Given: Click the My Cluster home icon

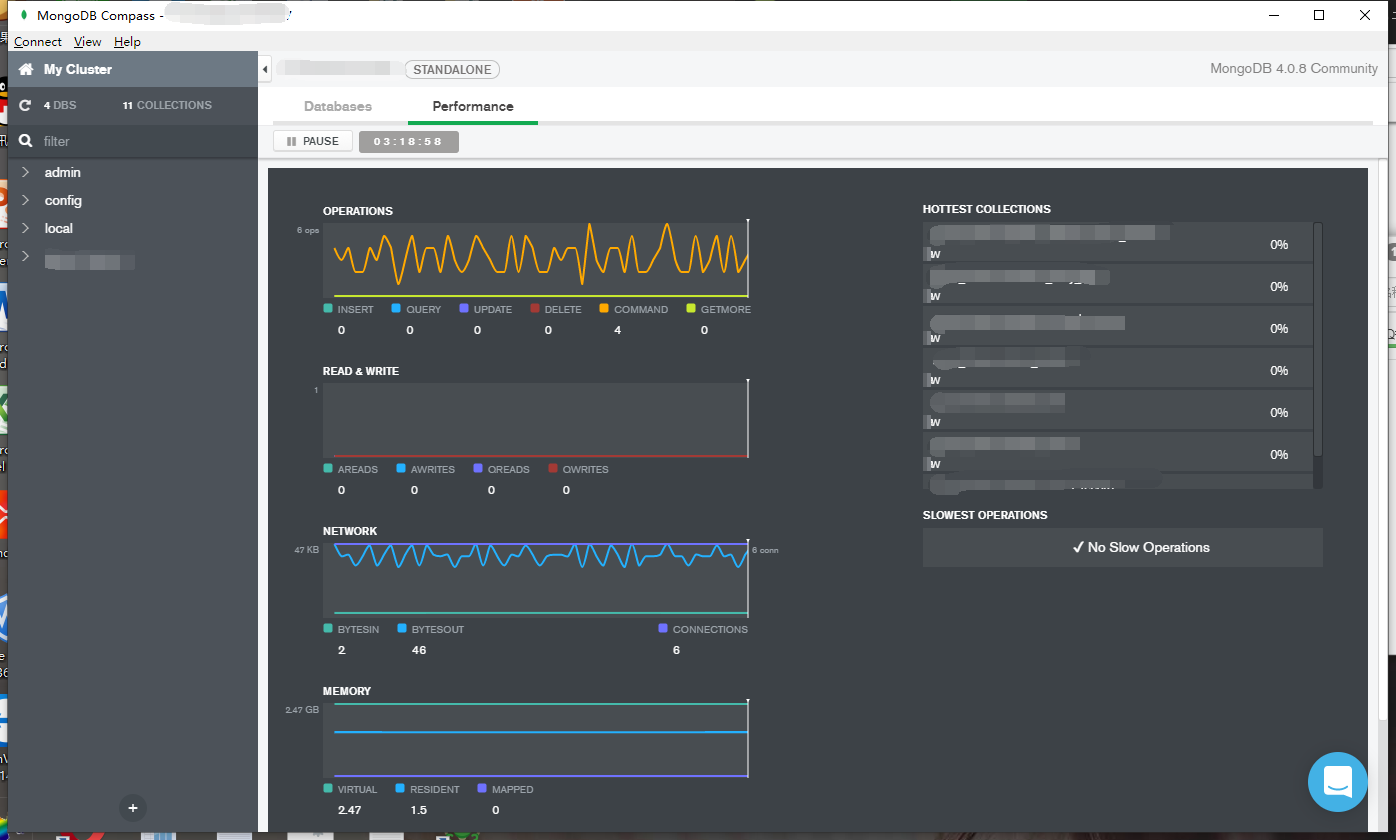Looking at the screenshot, I should click(x=25, y=69).
